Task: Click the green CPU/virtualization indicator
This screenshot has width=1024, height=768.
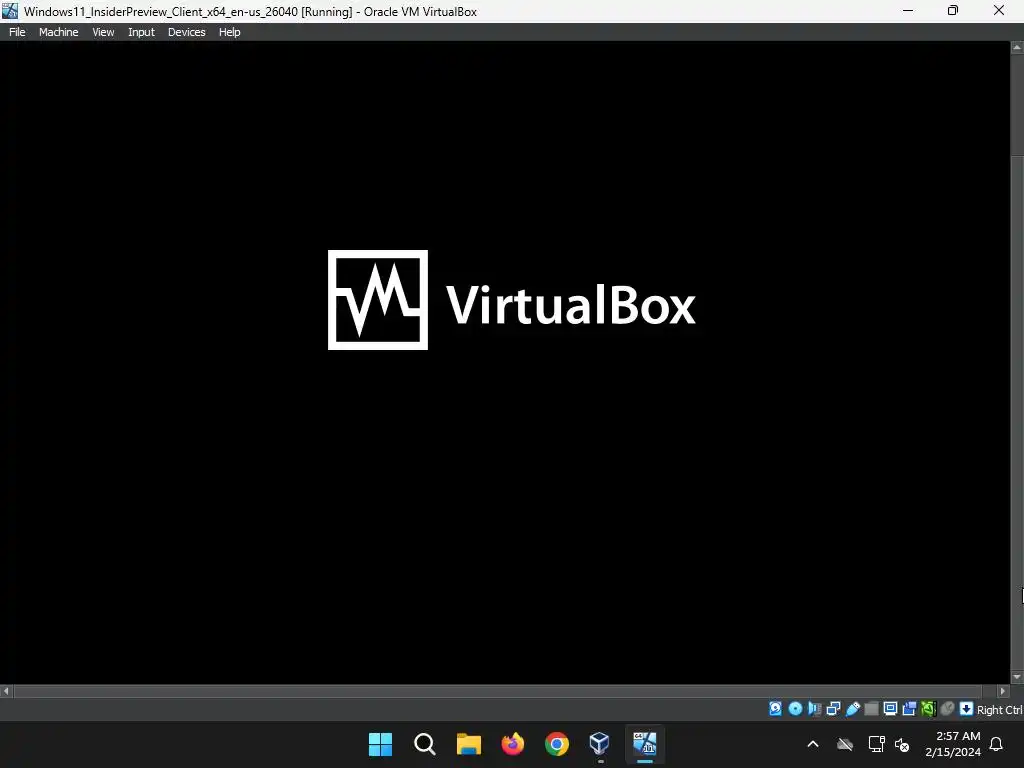Action: pos(928,709)
